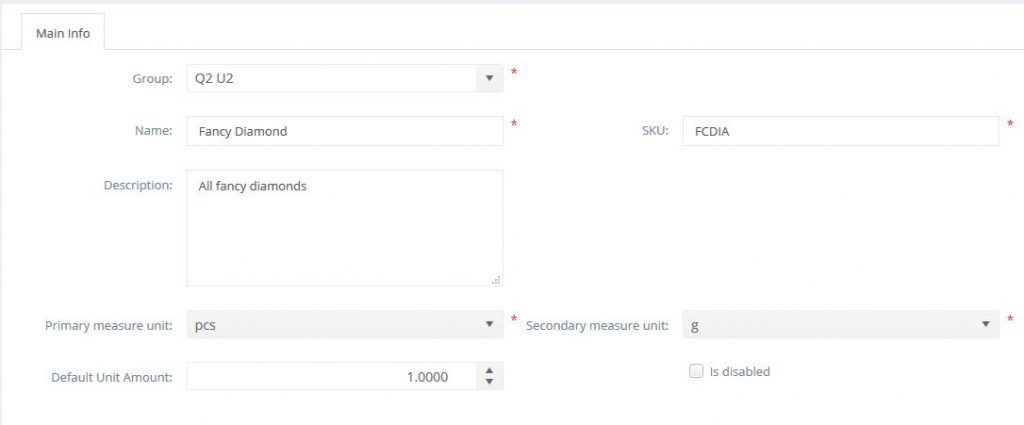This screenshot has width=1024, height=425.
Task: Click the Secondary measure unit label
Action: pos(598,325)
